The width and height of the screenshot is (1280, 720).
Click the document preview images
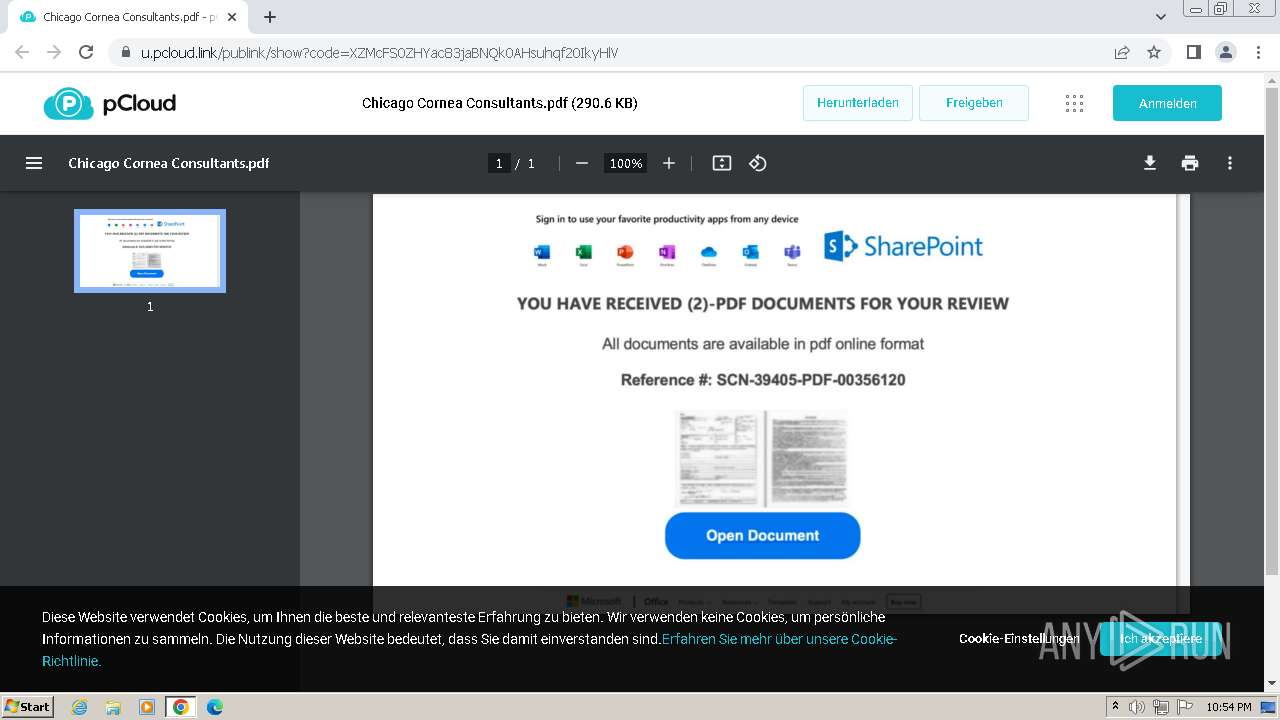pyautogui.click(x=762, y=458)
